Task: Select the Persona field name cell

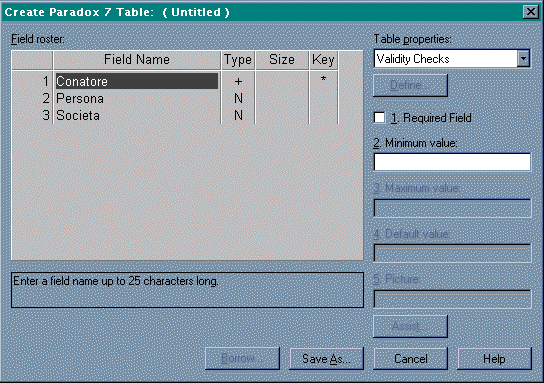Action: (137, 98)
